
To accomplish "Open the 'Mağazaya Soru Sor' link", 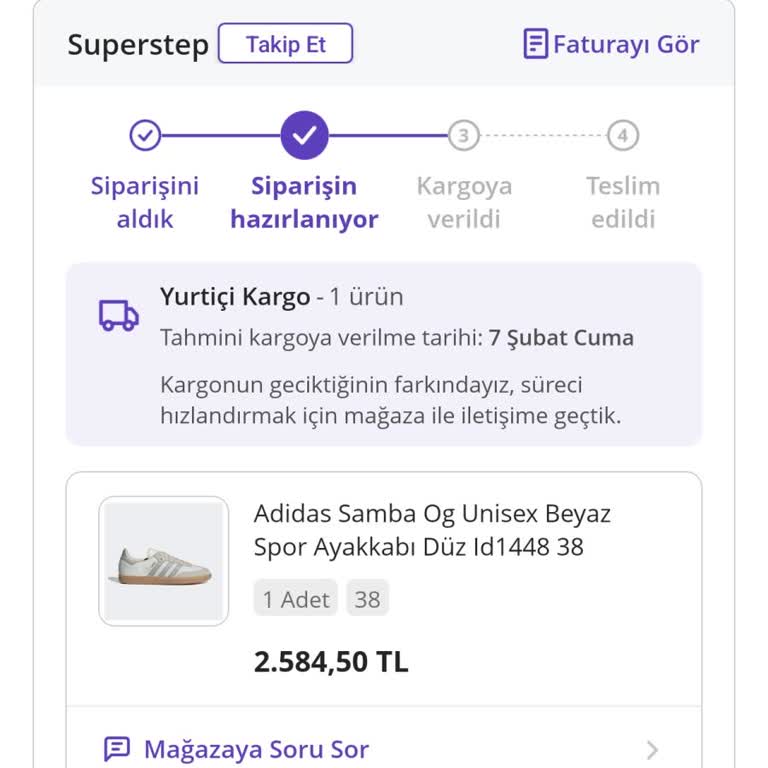I will point(256,749).
